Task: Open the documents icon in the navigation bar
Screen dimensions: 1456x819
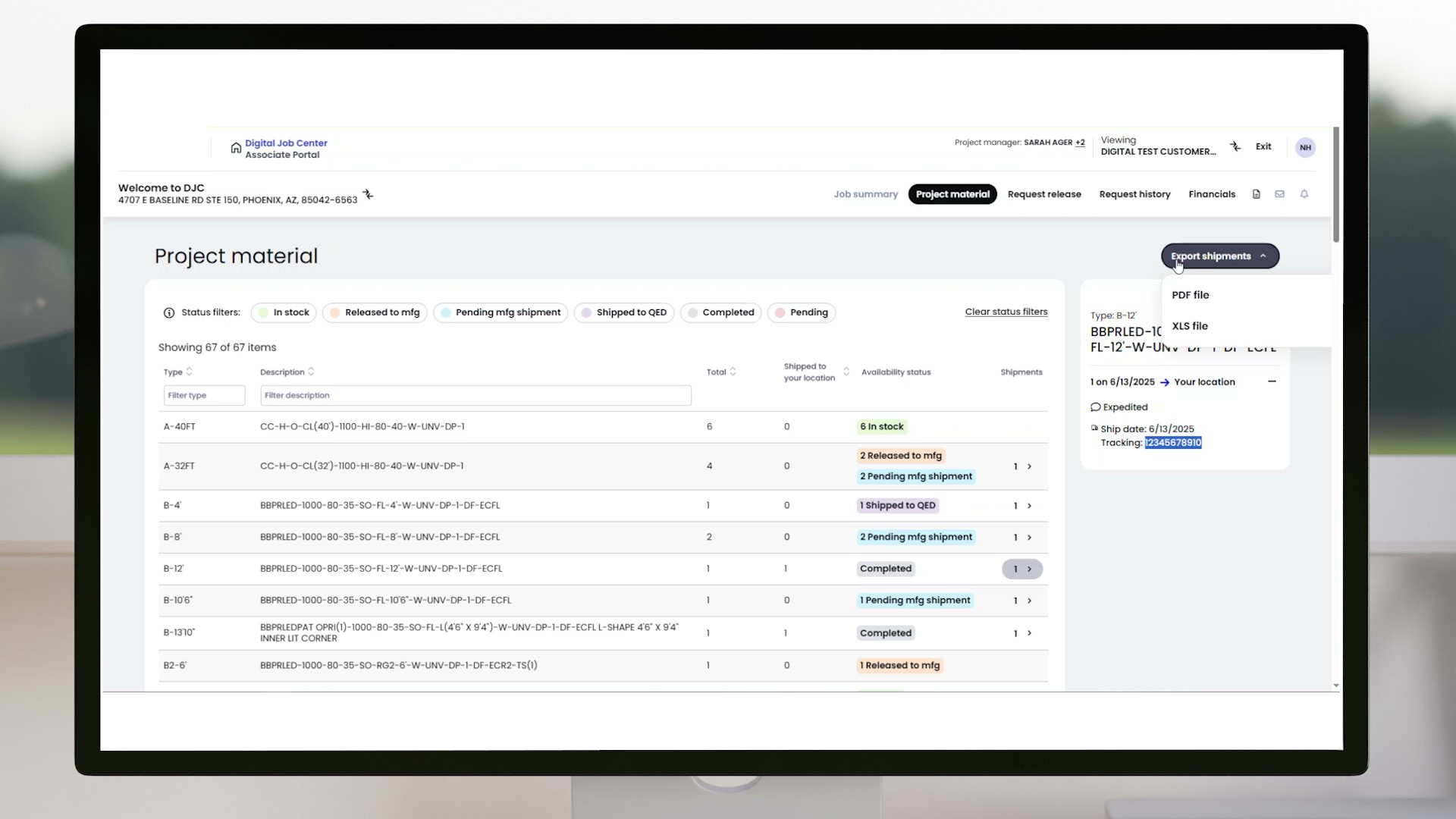Action: (1257, 194)
